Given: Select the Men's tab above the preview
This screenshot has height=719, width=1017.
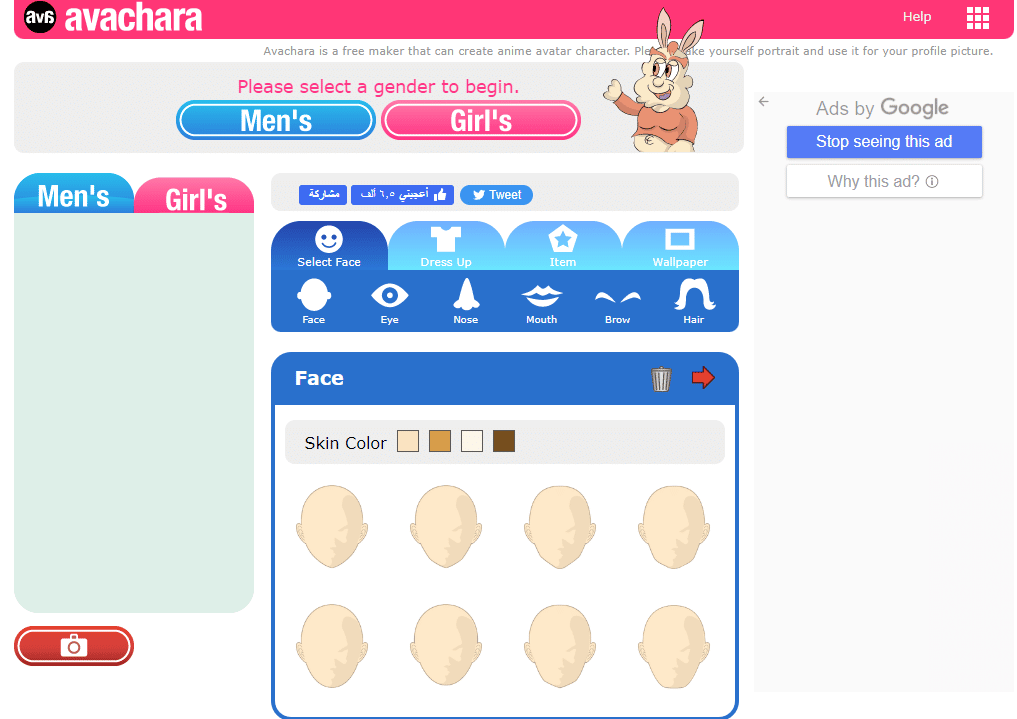Looking at the screenshot, I should coord(74,194).
